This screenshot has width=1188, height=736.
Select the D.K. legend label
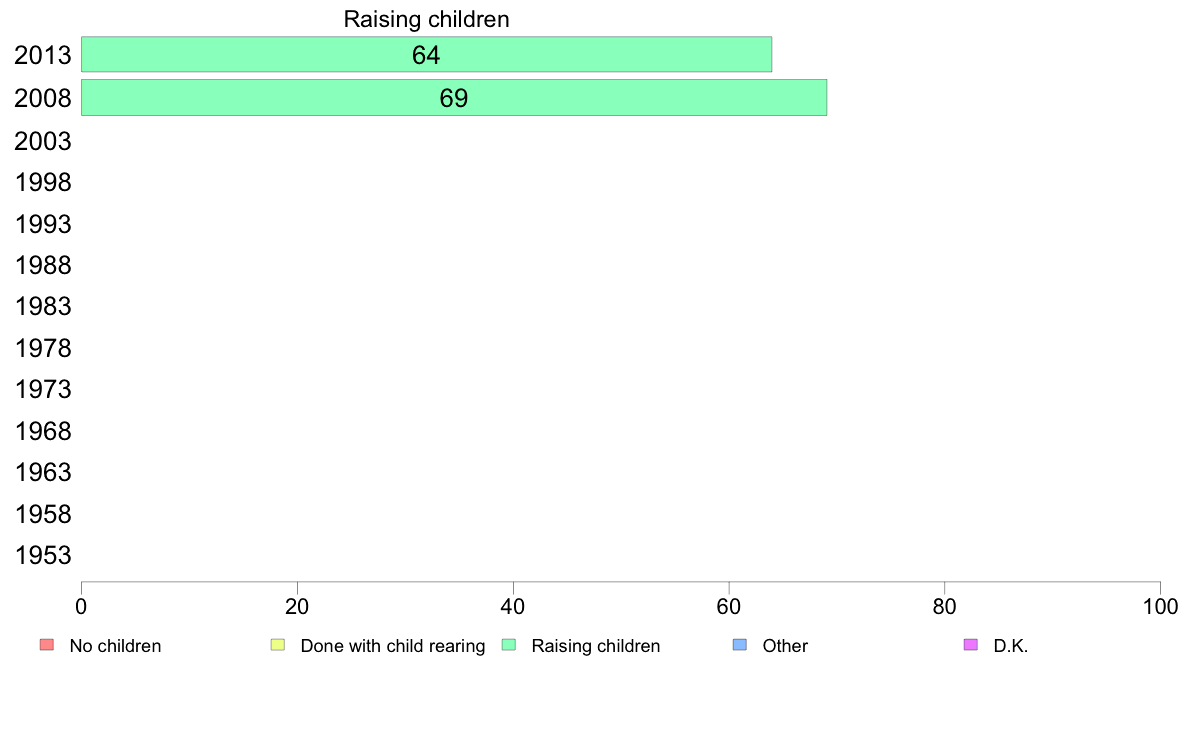point(1011,646)
